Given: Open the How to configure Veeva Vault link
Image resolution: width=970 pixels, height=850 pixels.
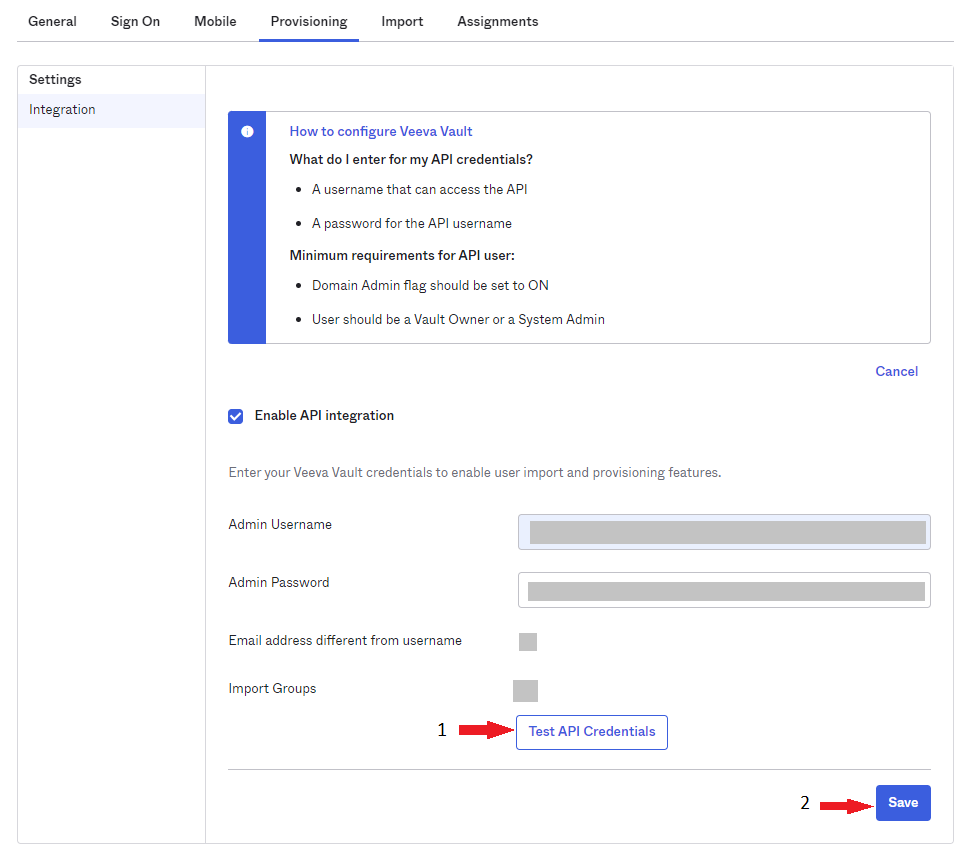Looking at the screenshot, I should pos(380,131).
